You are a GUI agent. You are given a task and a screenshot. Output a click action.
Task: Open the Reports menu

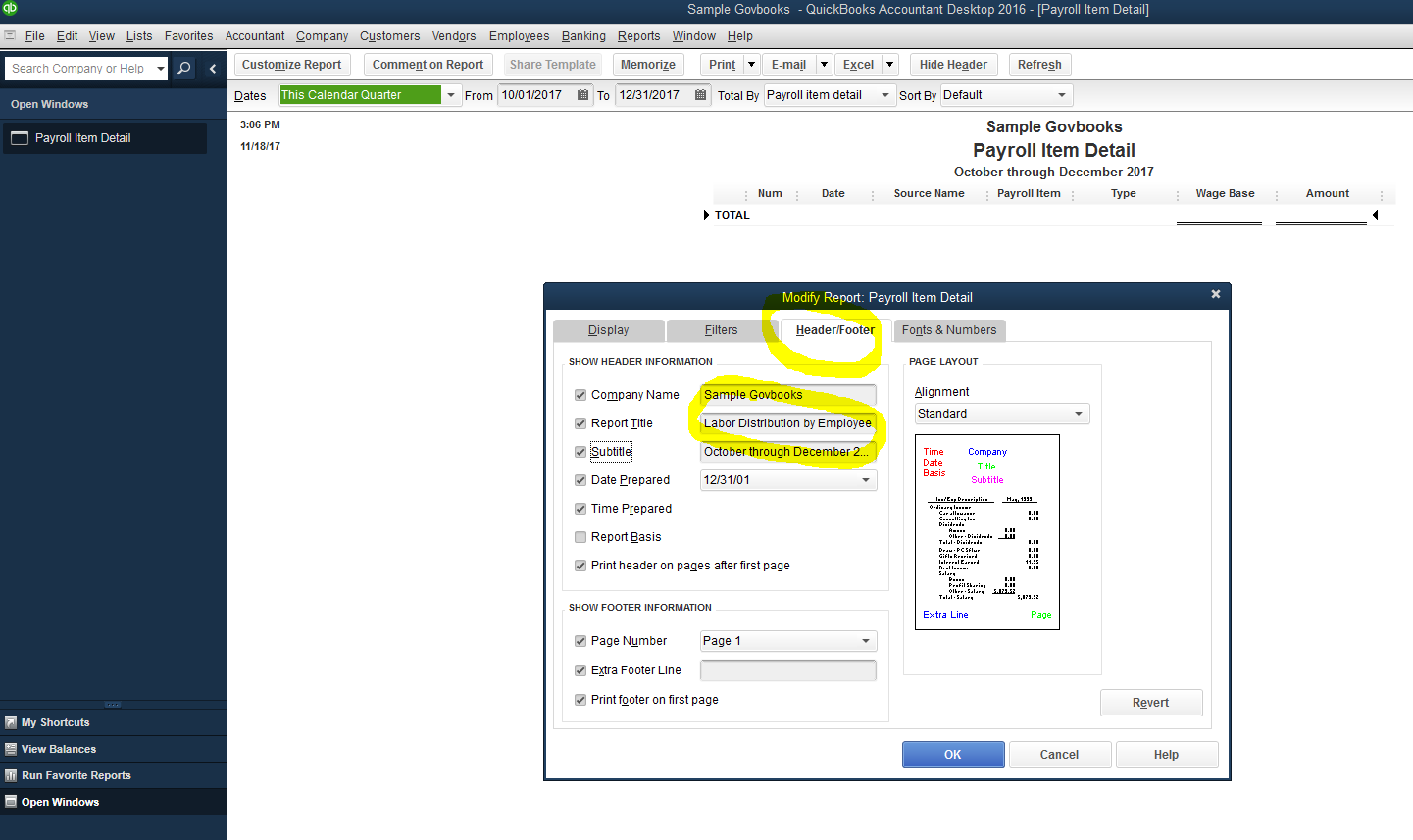point(638,35)
